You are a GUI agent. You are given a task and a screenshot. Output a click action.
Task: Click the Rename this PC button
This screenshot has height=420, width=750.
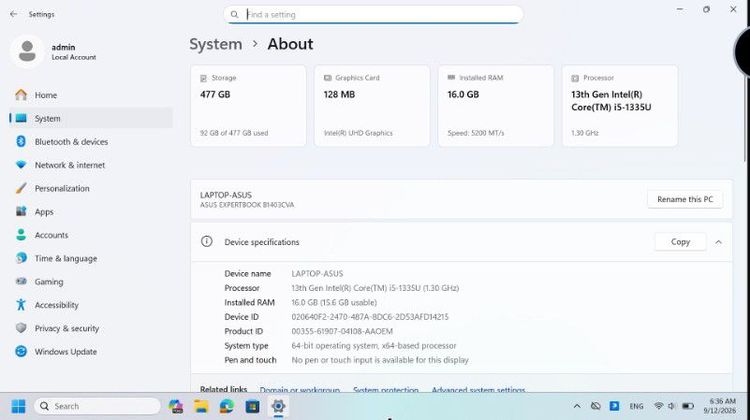(685, 199)
